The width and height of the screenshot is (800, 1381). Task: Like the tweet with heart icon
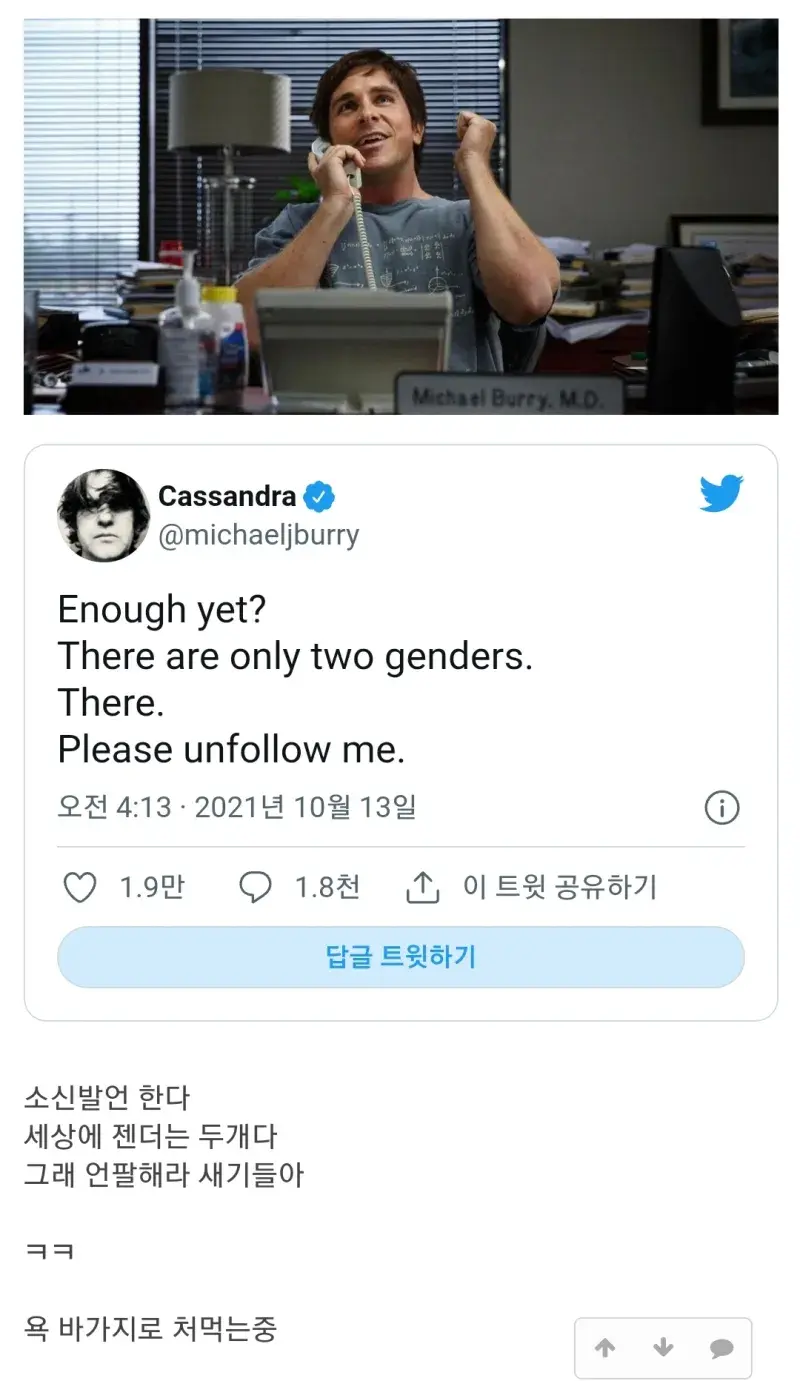[80, 887]
